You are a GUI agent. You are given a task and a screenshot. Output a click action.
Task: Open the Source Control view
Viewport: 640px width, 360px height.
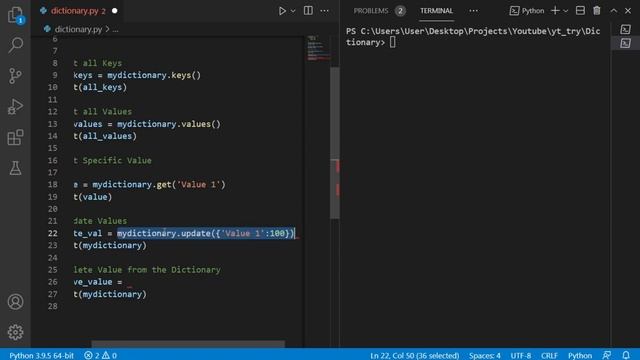(x=16, y=76)
